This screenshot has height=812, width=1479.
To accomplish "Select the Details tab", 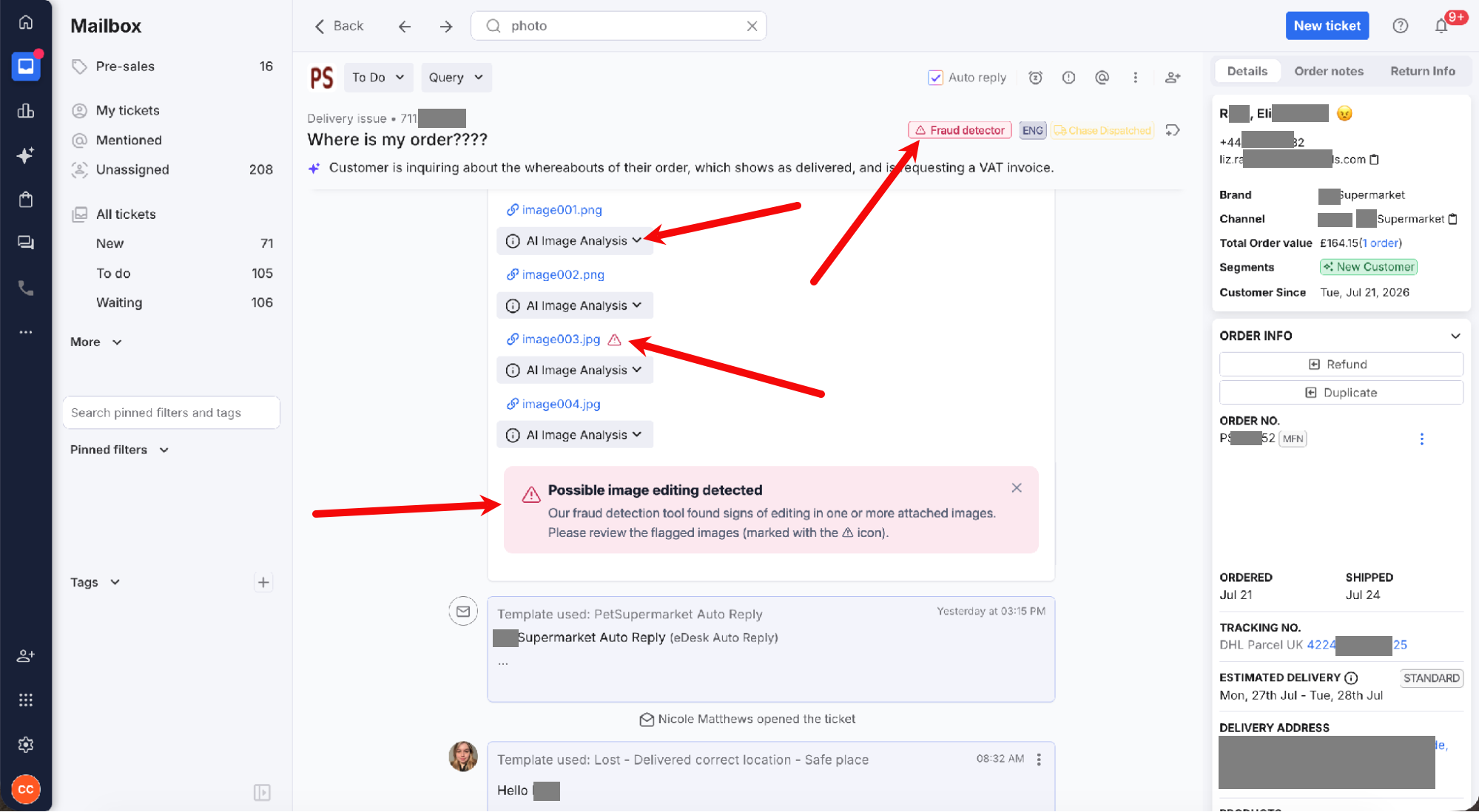I will 1247,72.
